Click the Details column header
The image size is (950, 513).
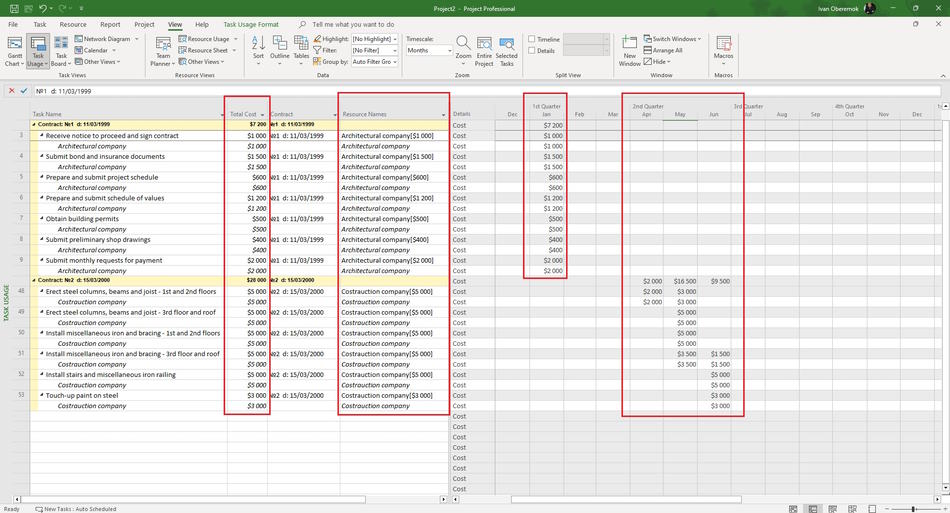462,114
